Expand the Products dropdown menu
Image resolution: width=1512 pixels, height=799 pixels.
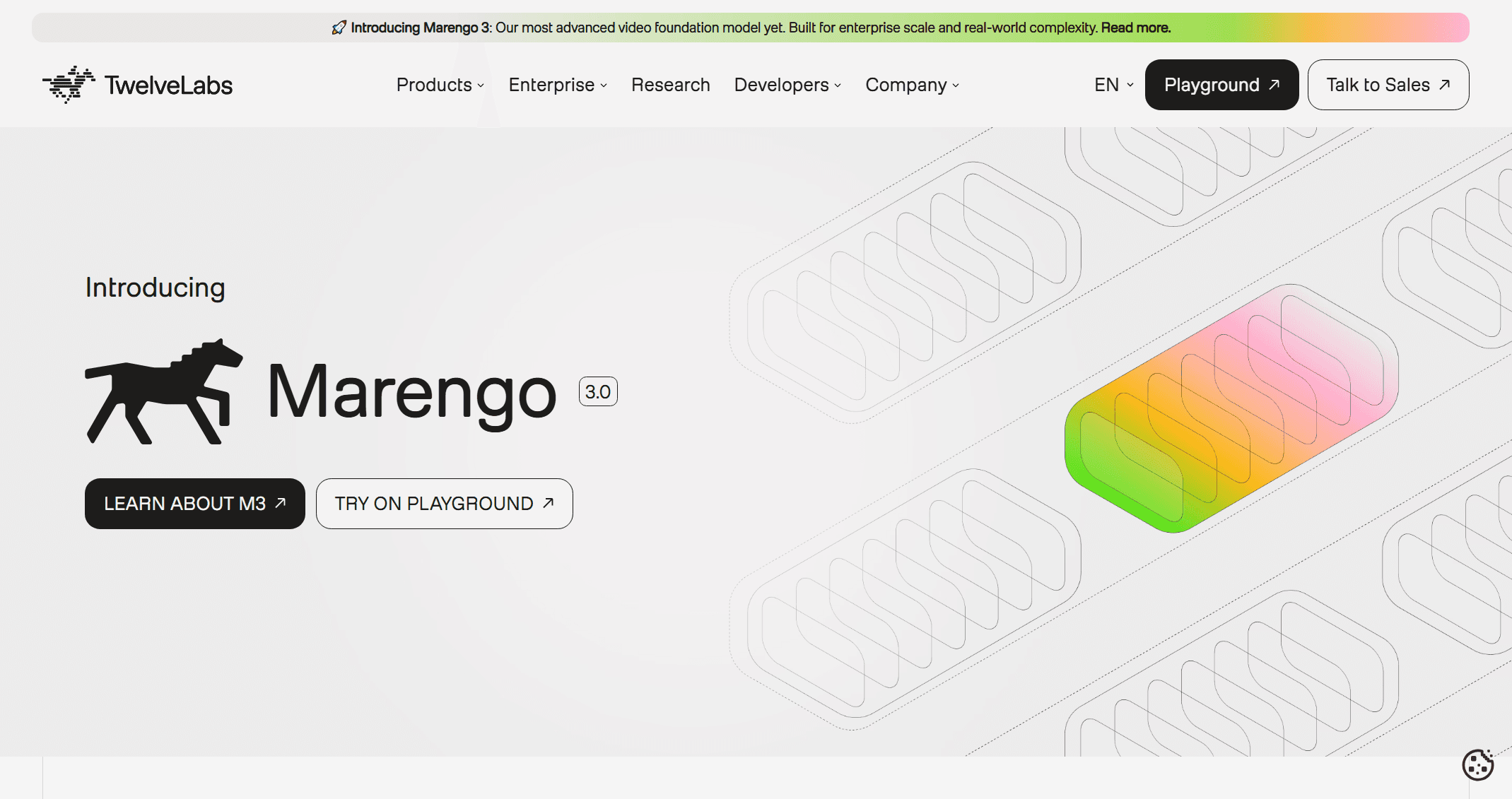(440, 85)
